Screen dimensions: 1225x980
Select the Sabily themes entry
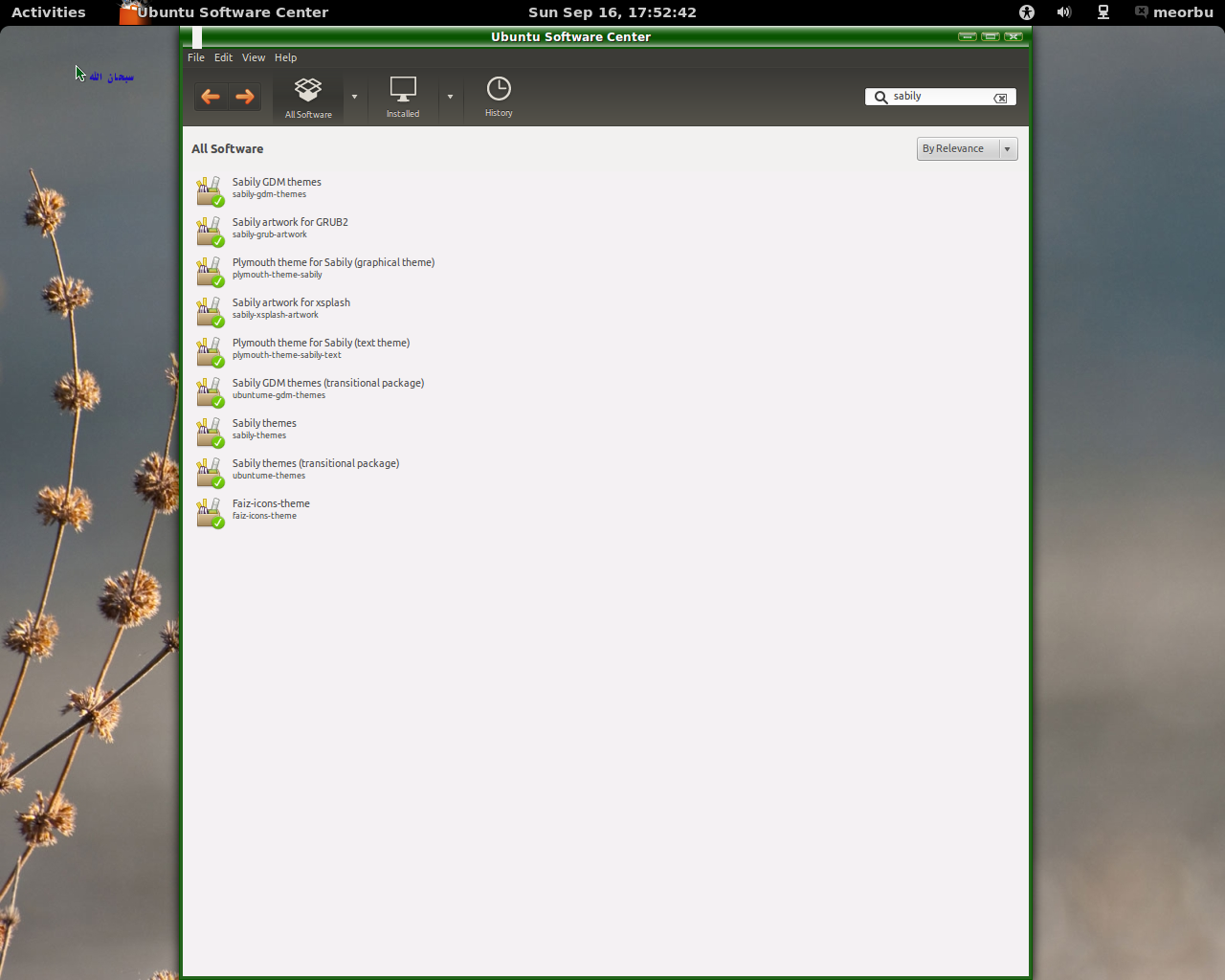coord(604,432)
